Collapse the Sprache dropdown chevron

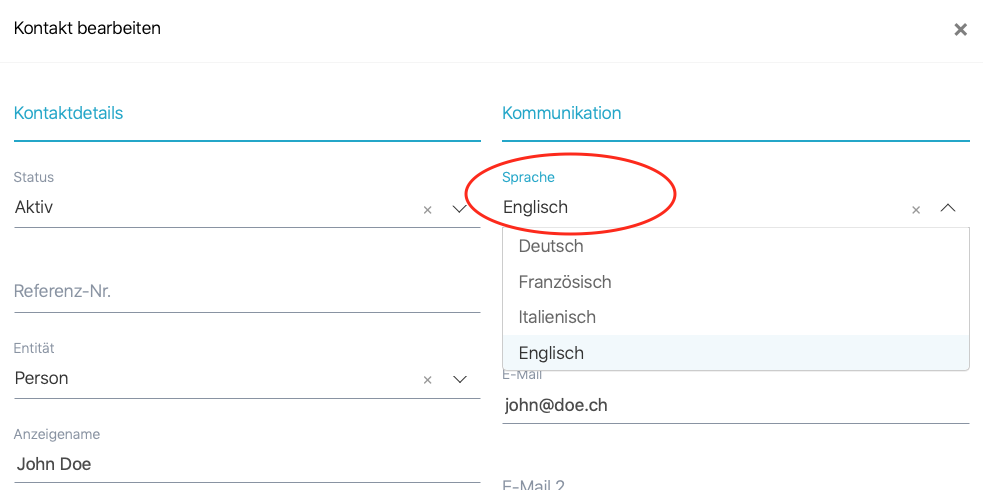[948, 209]
